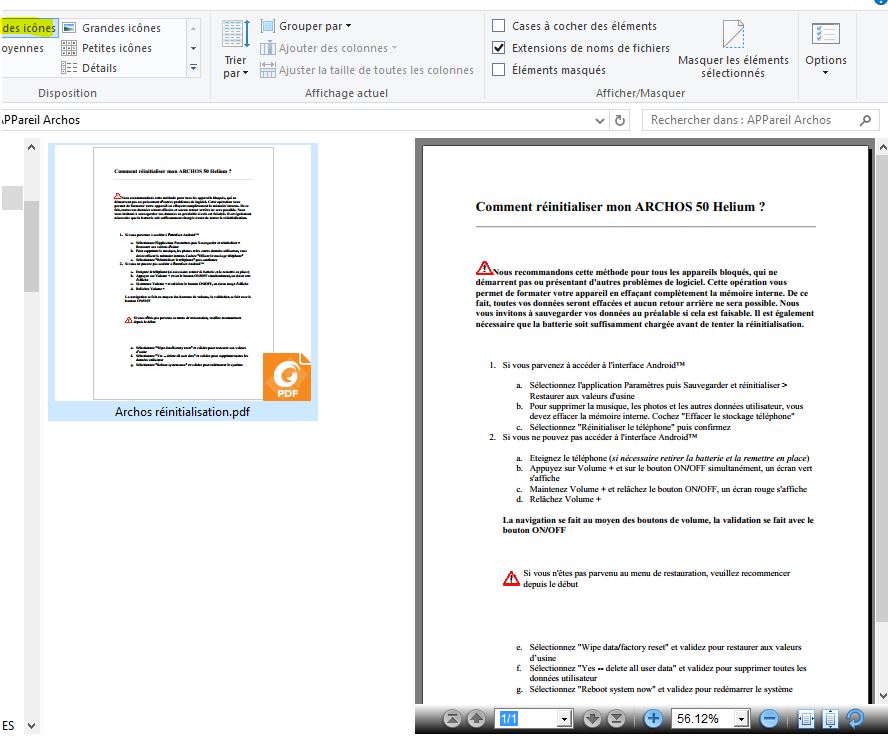Open Grouper par dropdown

point(306,26)
